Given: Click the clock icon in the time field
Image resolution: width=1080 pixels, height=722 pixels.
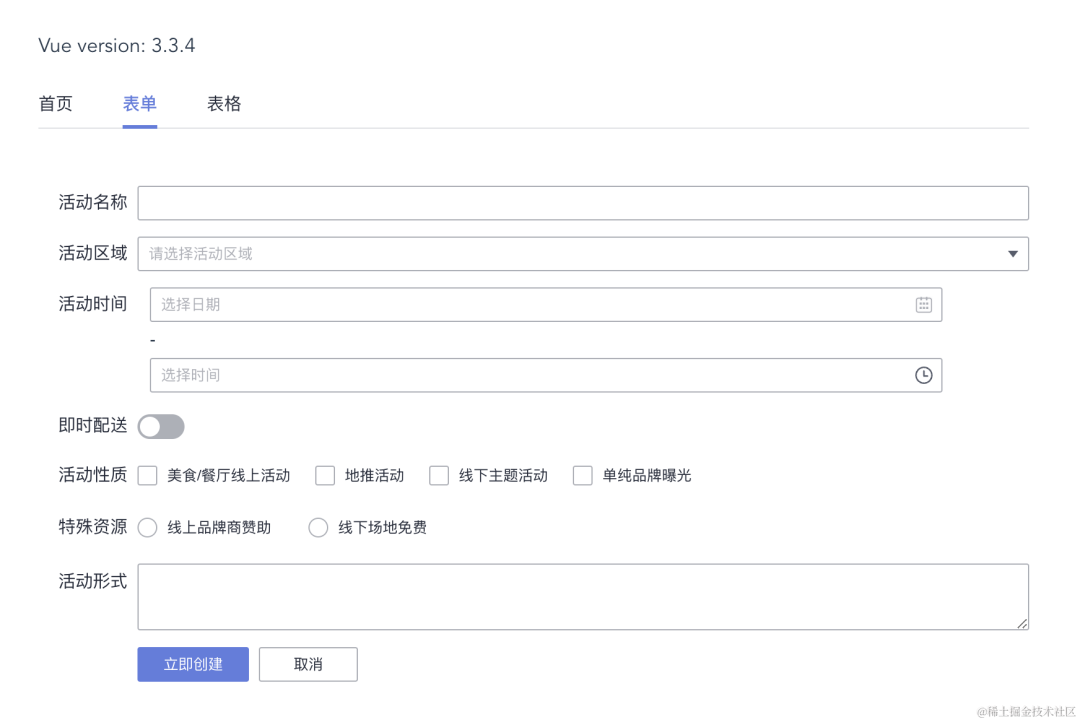Looking at the screenshot, I should tap(924, 375).
